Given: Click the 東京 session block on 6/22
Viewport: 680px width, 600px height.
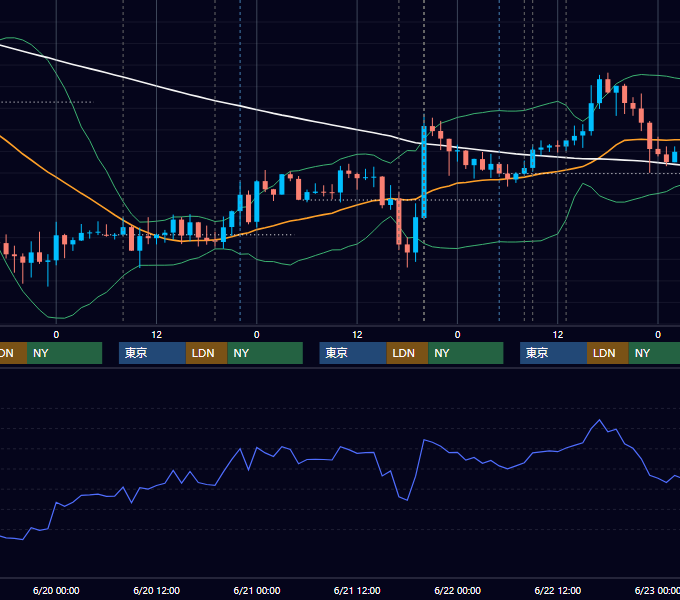Looking at the screenshot, I should coord(553,353).
